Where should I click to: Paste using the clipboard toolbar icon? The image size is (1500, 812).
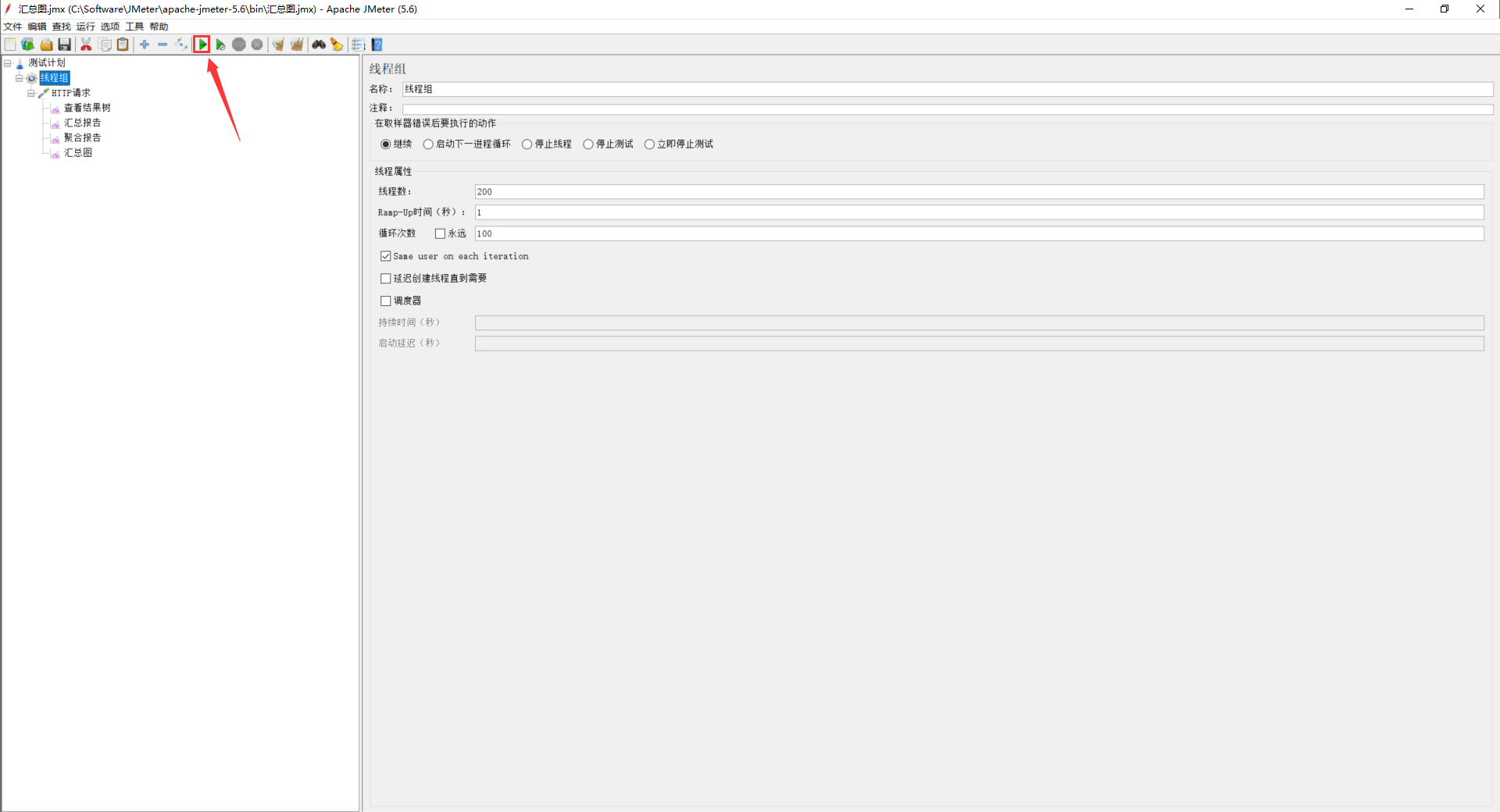pos(123,45)
